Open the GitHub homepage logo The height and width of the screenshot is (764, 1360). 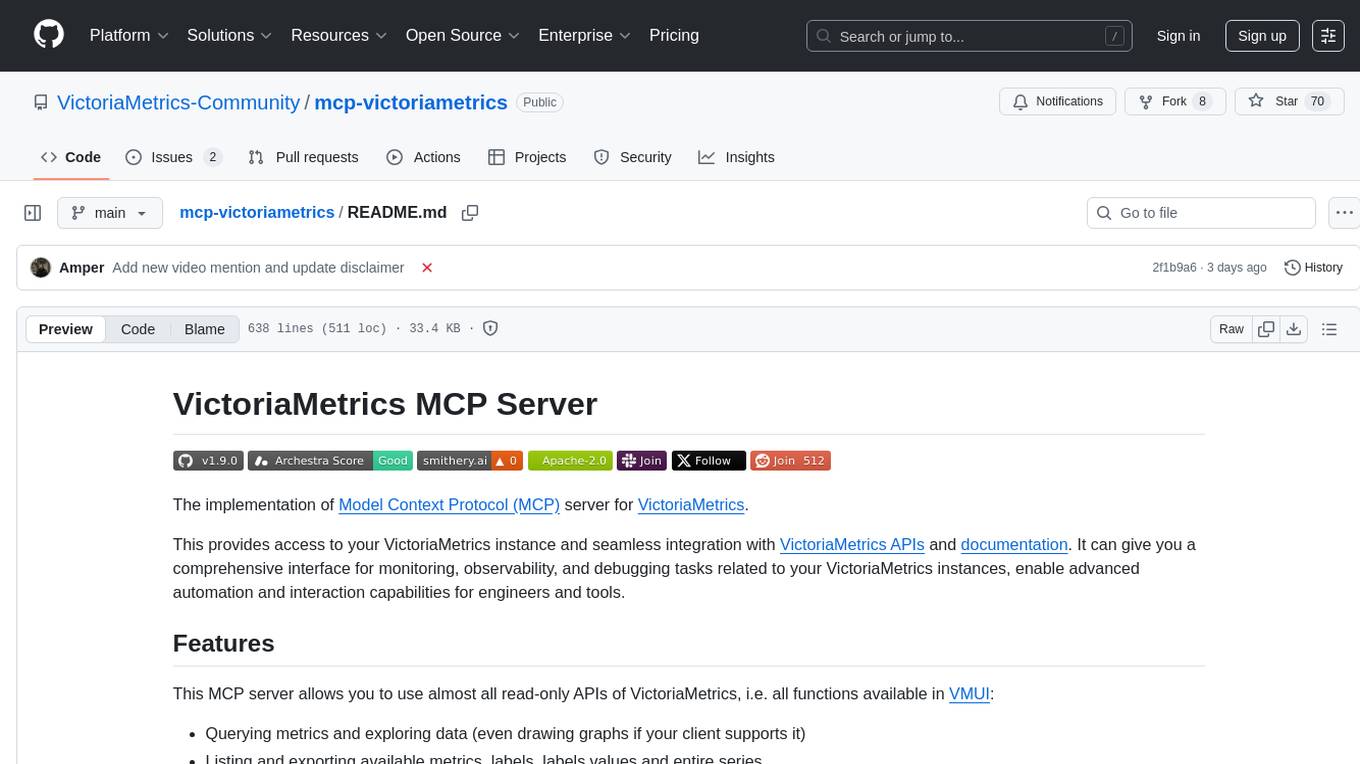[49, 35]
